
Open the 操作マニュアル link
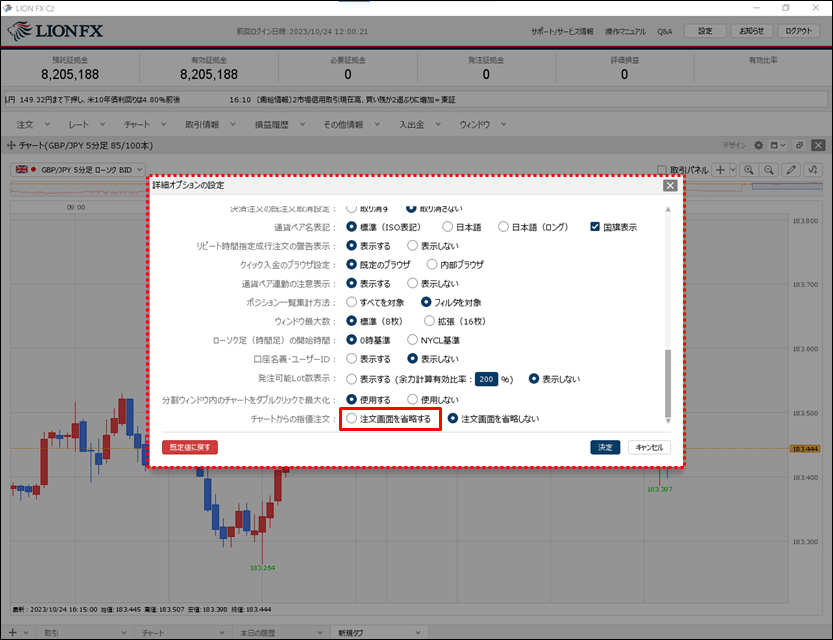point(625,31)
